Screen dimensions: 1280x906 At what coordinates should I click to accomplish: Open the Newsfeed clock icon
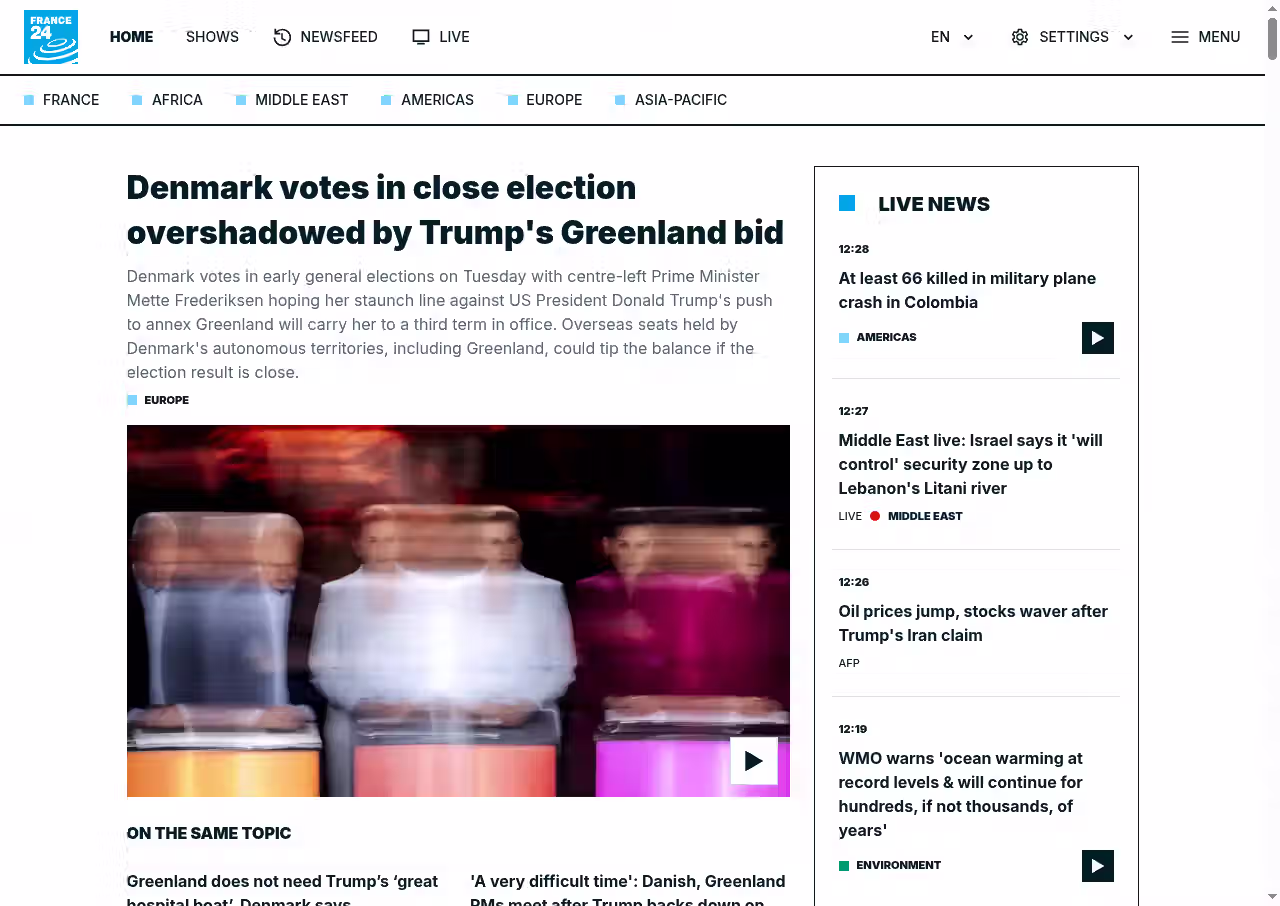click(x=282, y=37)
